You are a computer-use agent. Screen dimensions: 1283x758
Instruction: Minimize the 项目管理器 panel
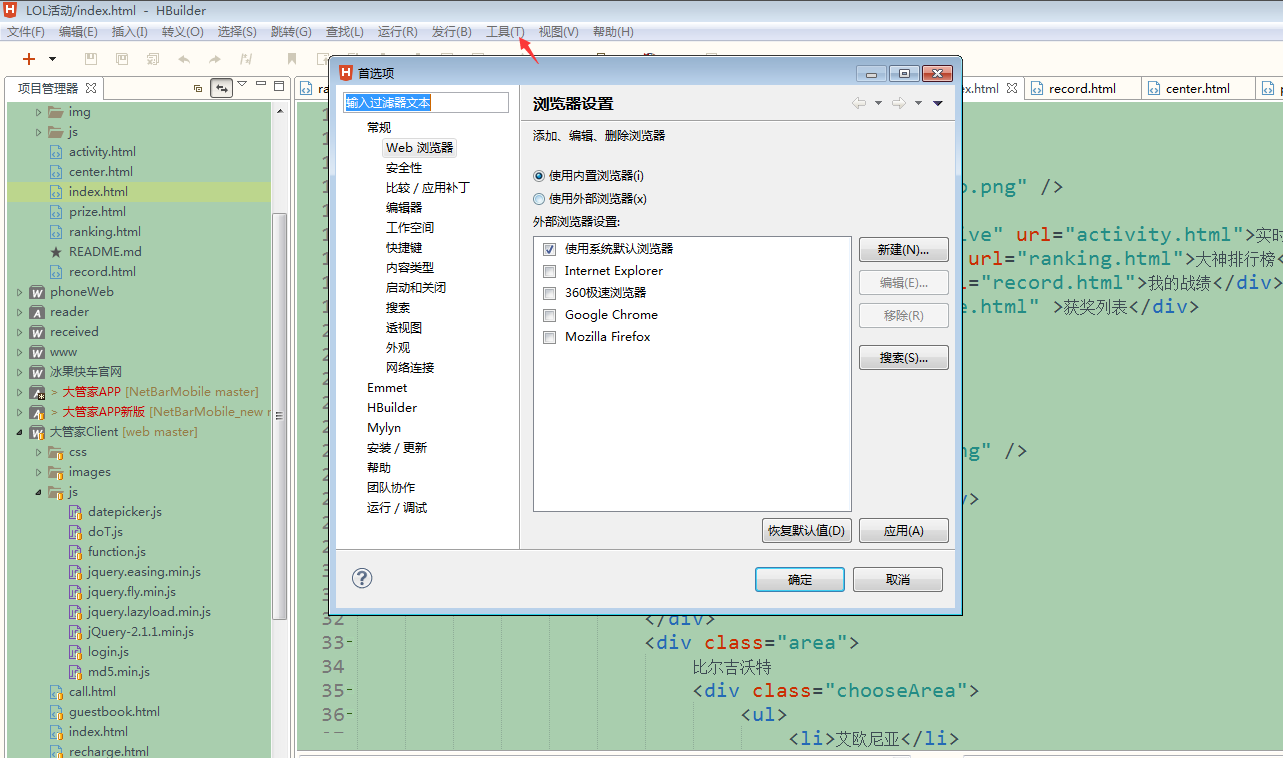[262, 85]
